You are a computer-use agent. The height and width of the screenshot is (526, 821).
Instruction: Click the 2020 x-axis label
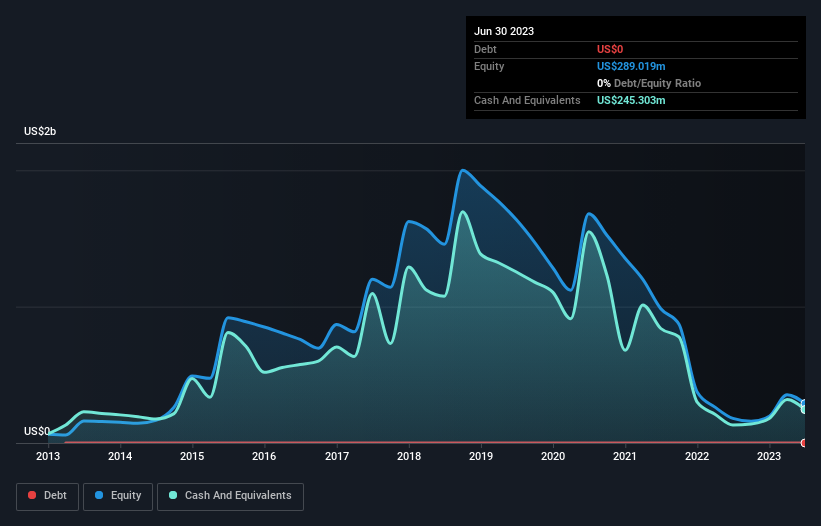pyautogui.click(x=553, y=456)
